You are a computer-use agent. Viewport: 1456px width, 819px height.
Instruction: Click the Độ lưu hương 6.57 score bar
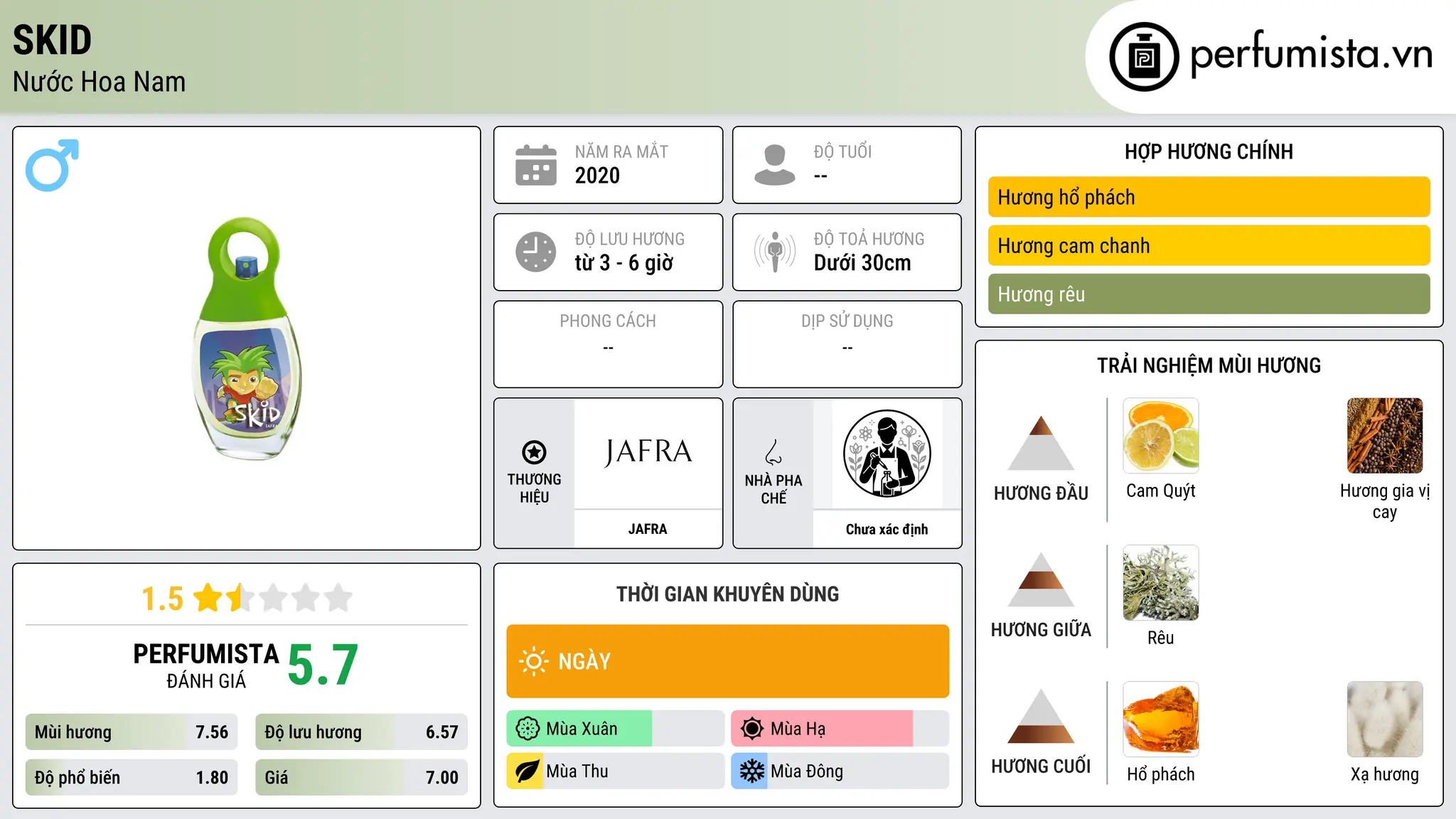361,732
